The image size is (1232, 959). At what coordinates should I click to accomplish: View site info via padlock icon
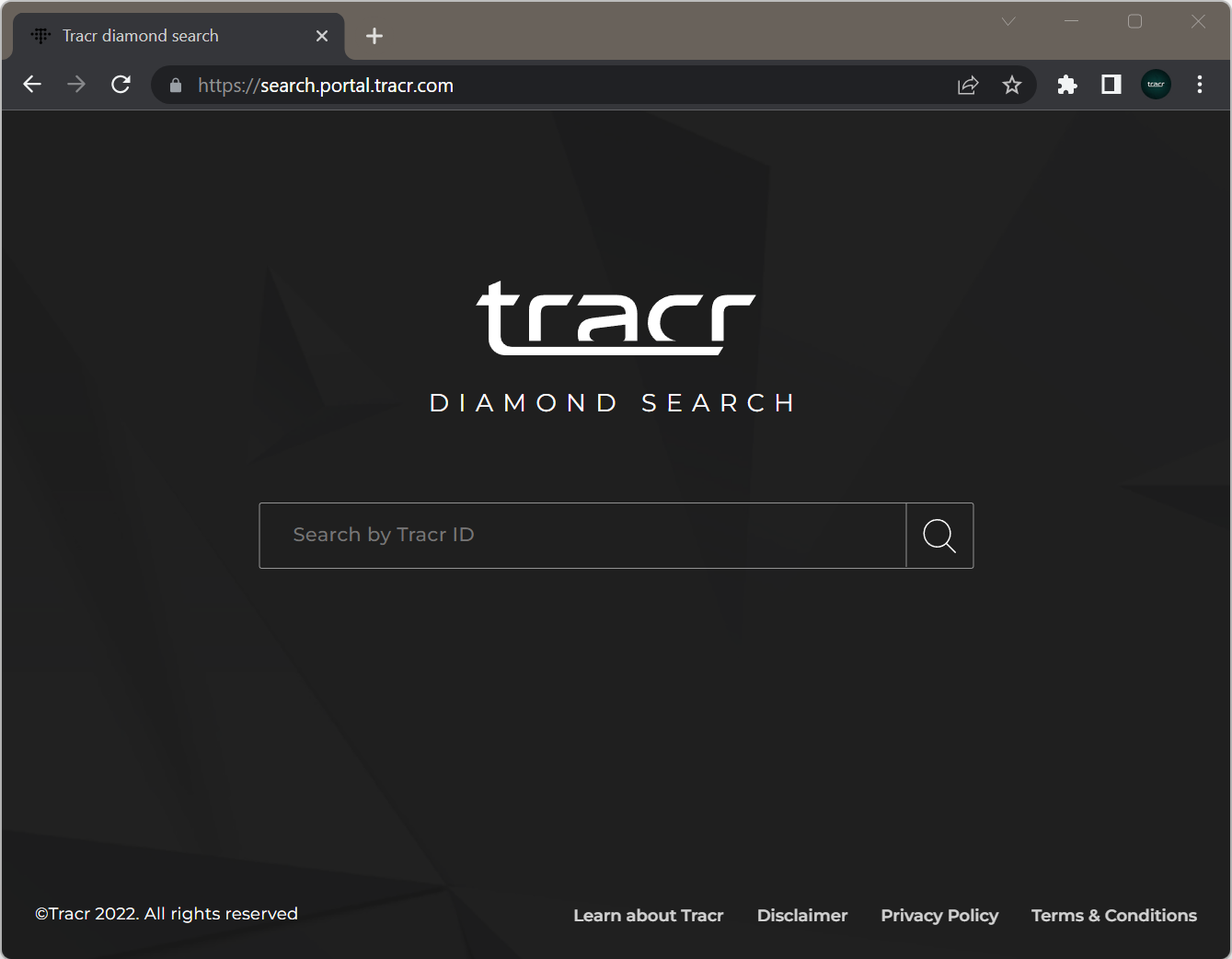point(176,86)
